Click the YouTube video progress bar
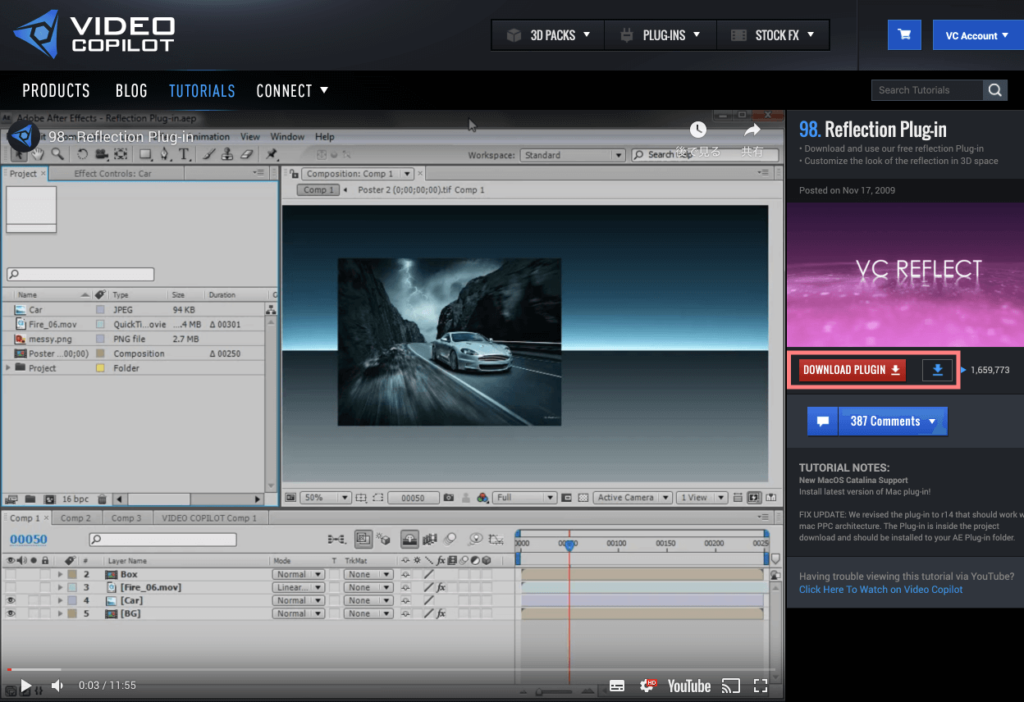The width and height of the screenshot is (1024, 702). coord(391,669)
